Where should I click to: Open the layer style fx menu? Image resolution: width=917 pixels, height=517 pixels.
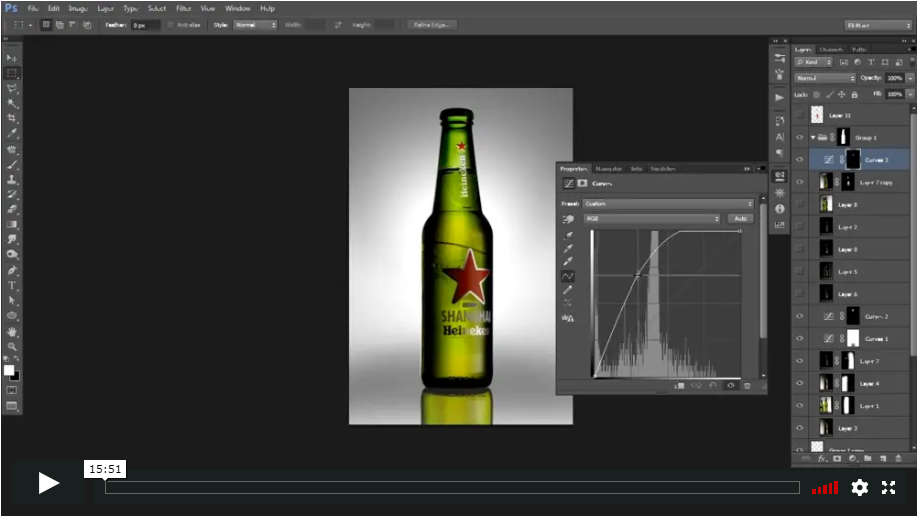point(822,459)
